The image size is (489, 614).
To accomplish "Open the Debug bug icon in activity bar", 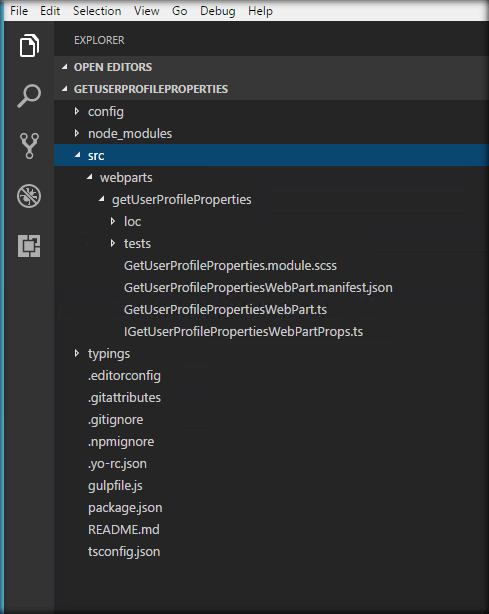I will point(29,196).
